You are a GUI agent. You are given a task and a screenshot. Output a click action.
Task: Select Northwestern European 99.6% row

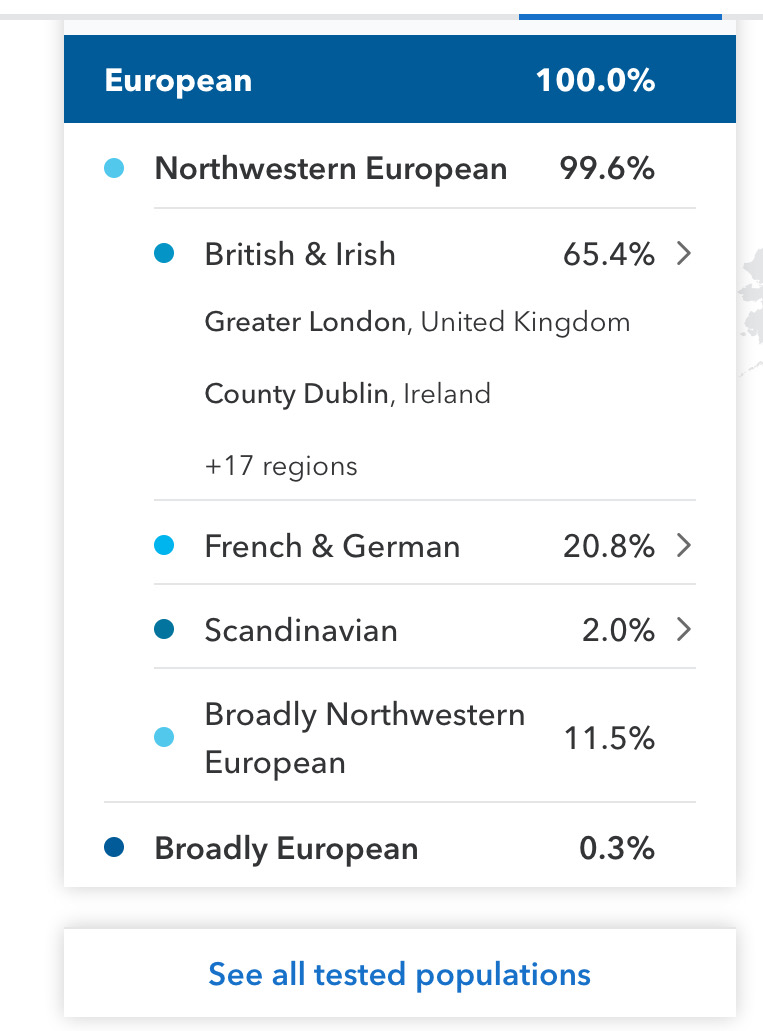pyautogui.click(x=399, y=168)
